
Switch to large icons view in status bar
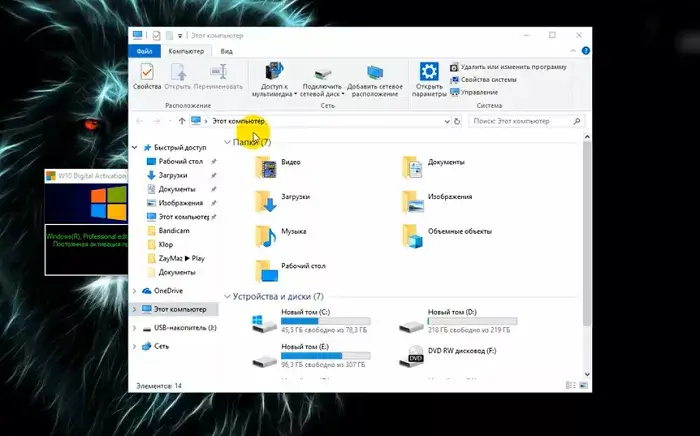pyautogui.click(x=583, y=386)
